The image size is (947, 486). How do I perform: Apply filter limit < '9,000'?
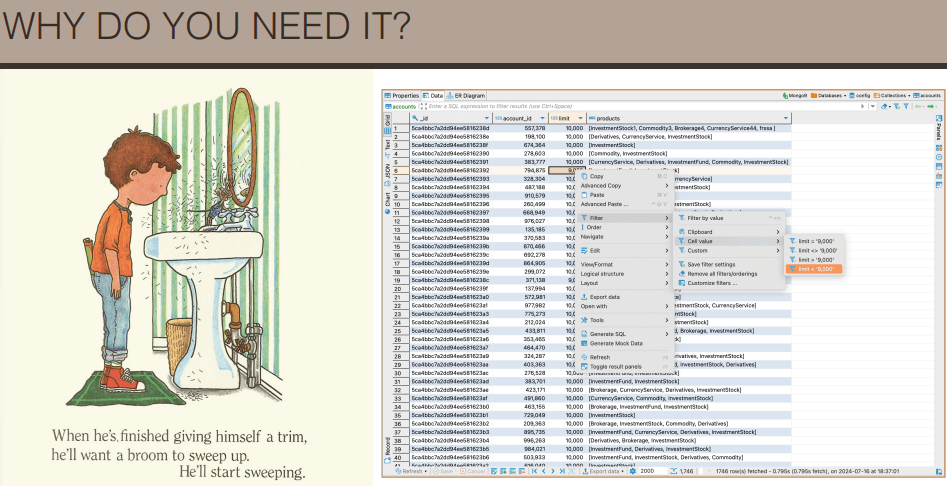click(814, 269)
